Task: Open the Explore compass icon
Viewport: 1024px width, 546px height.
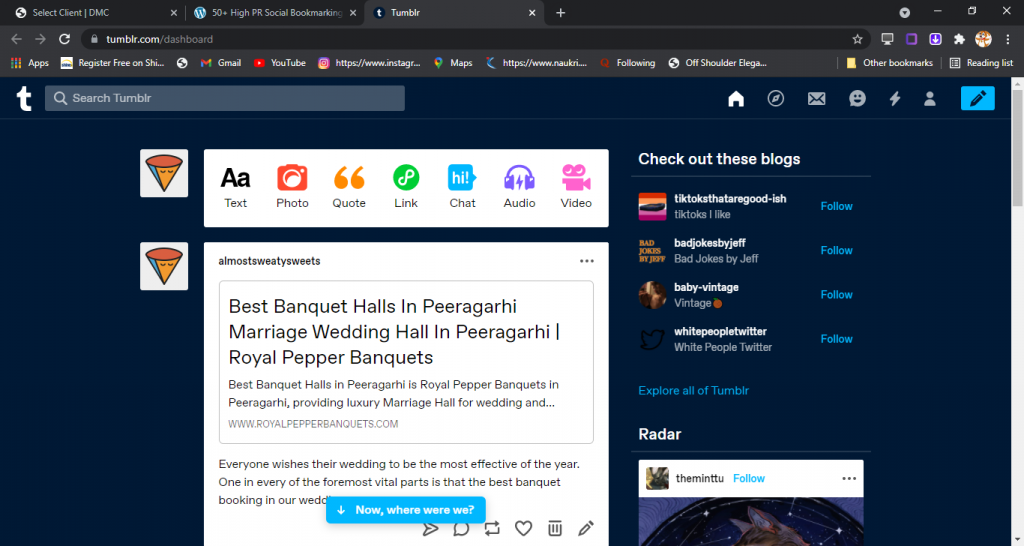Action: click(x=776, y=99)
